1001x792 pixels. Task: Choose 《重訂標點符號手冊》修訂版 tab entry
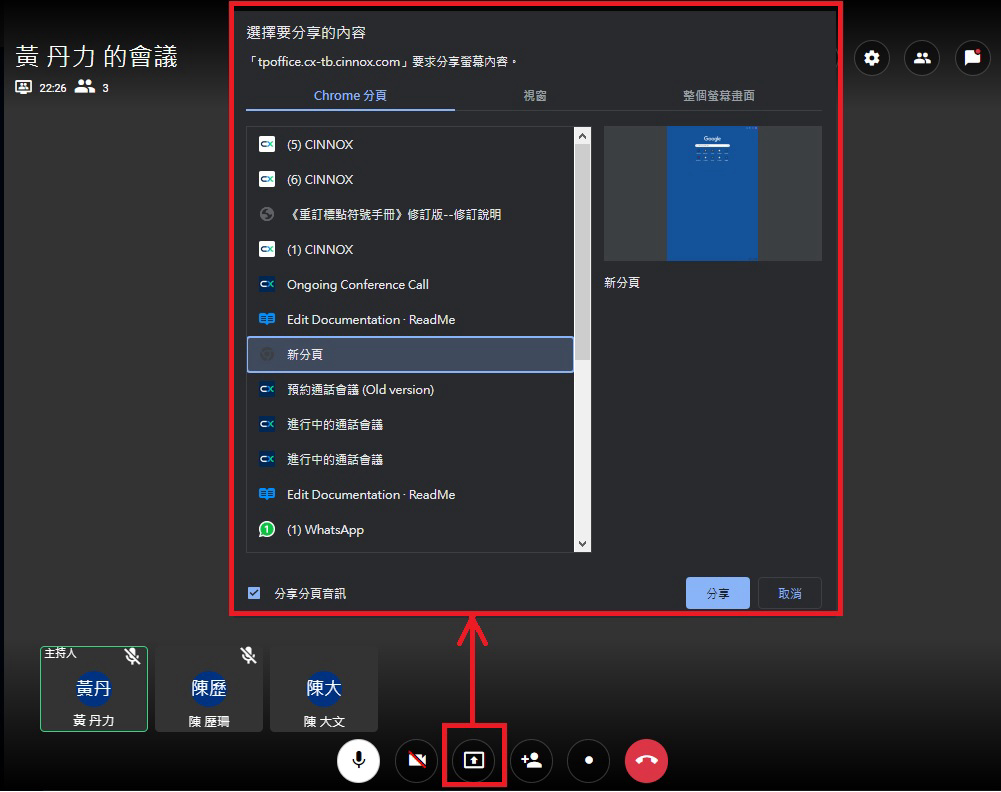pyautogui.click(x=410, y=214)
